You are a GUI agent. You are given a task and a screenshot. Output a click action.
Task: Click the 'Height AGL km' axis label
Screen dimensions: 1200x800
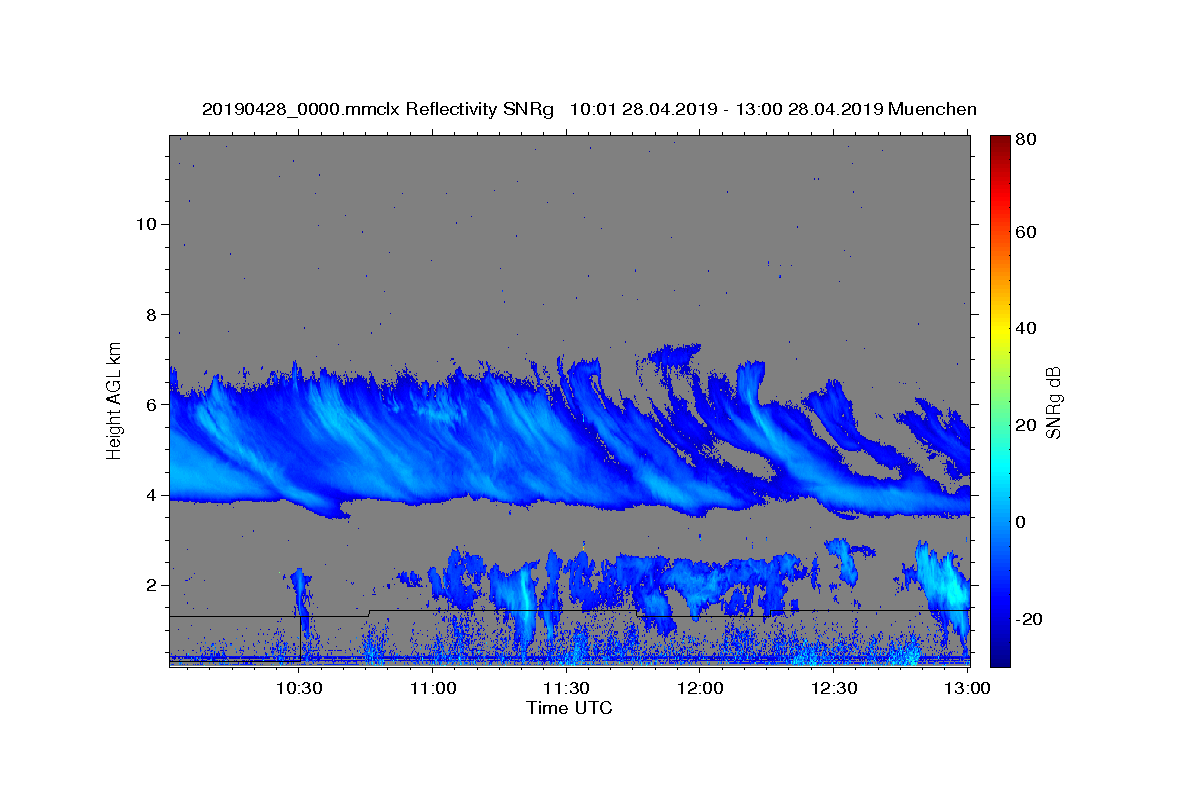[x=115, y=401]
